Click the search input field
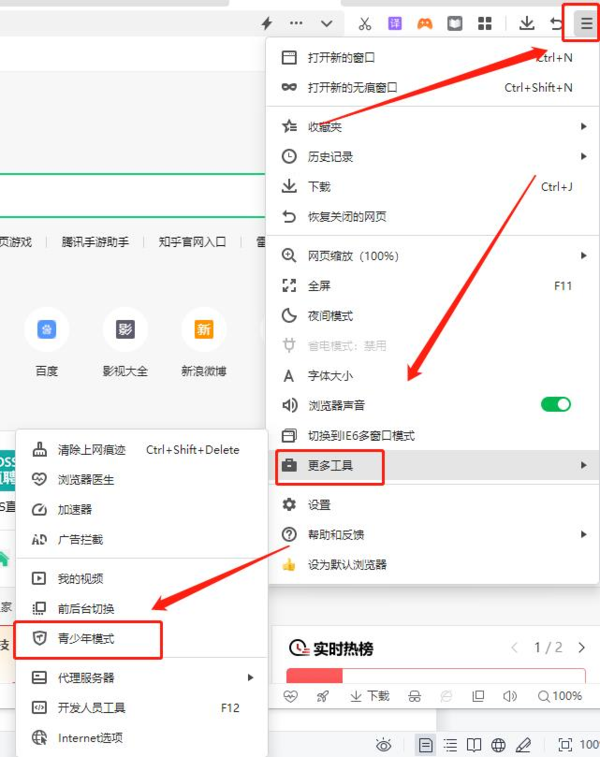Viewport: 600px width, 757px height. [132, 196]
